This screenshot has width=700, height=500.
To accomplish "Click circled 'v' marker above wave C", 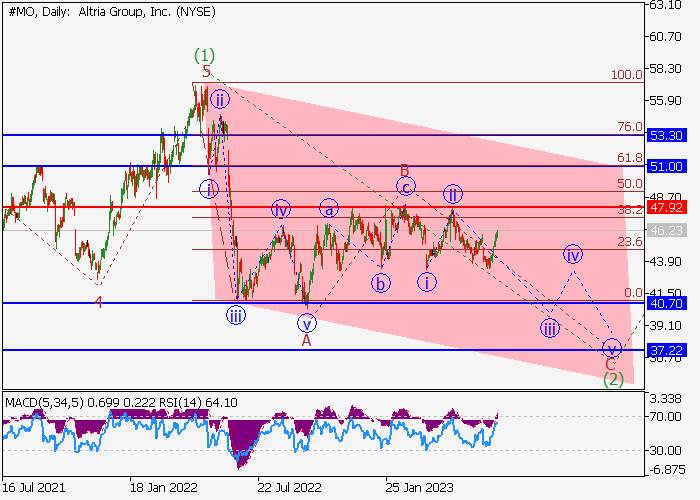I will pos(612,348).
